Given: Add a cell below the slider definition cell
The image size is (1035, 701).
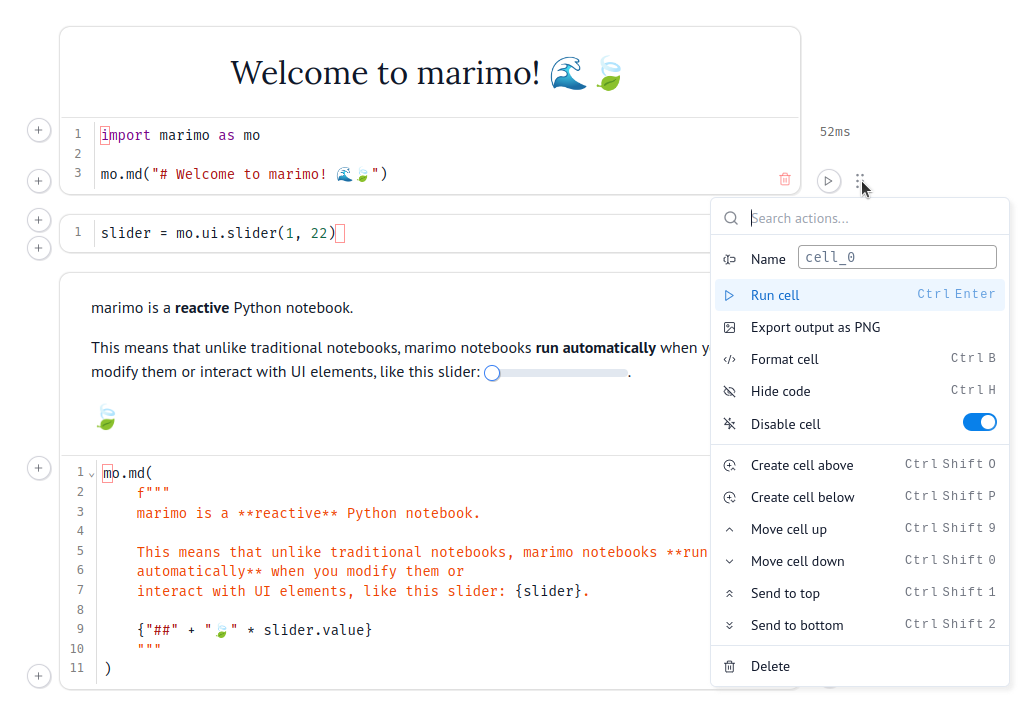Looking at the screenshot, I should pos(39,248).
